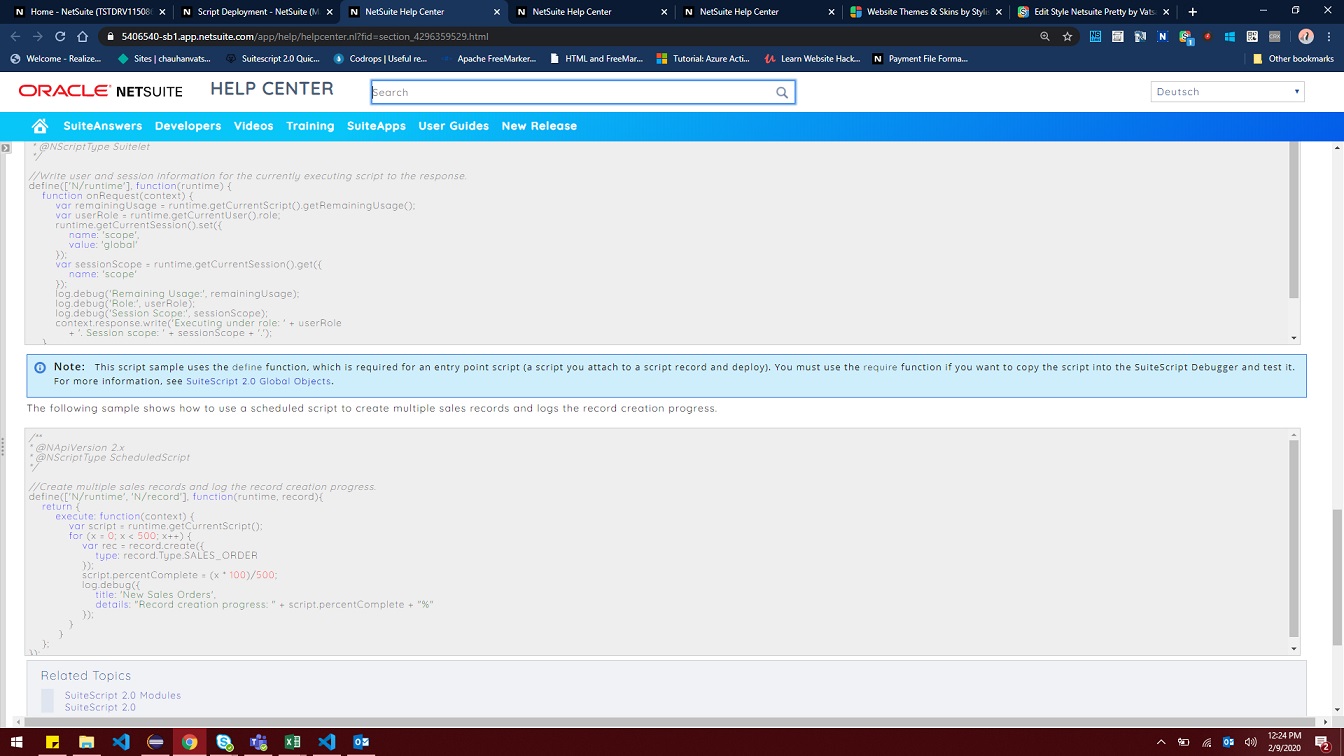Click the down arrow of ScheduledScript code scrollbar

(x=1295, y=649)
